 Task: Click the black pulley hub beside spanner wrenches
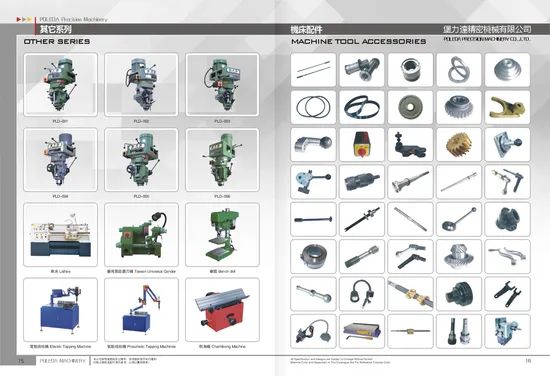459,294
